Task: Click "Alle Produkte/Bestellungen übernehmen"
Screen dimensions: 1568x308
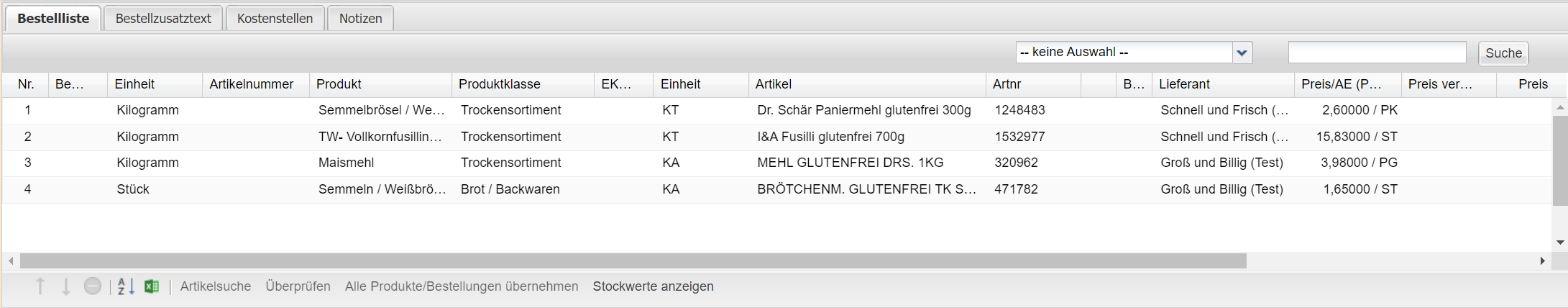Action: pyautogui.click(x=462, y=286)
